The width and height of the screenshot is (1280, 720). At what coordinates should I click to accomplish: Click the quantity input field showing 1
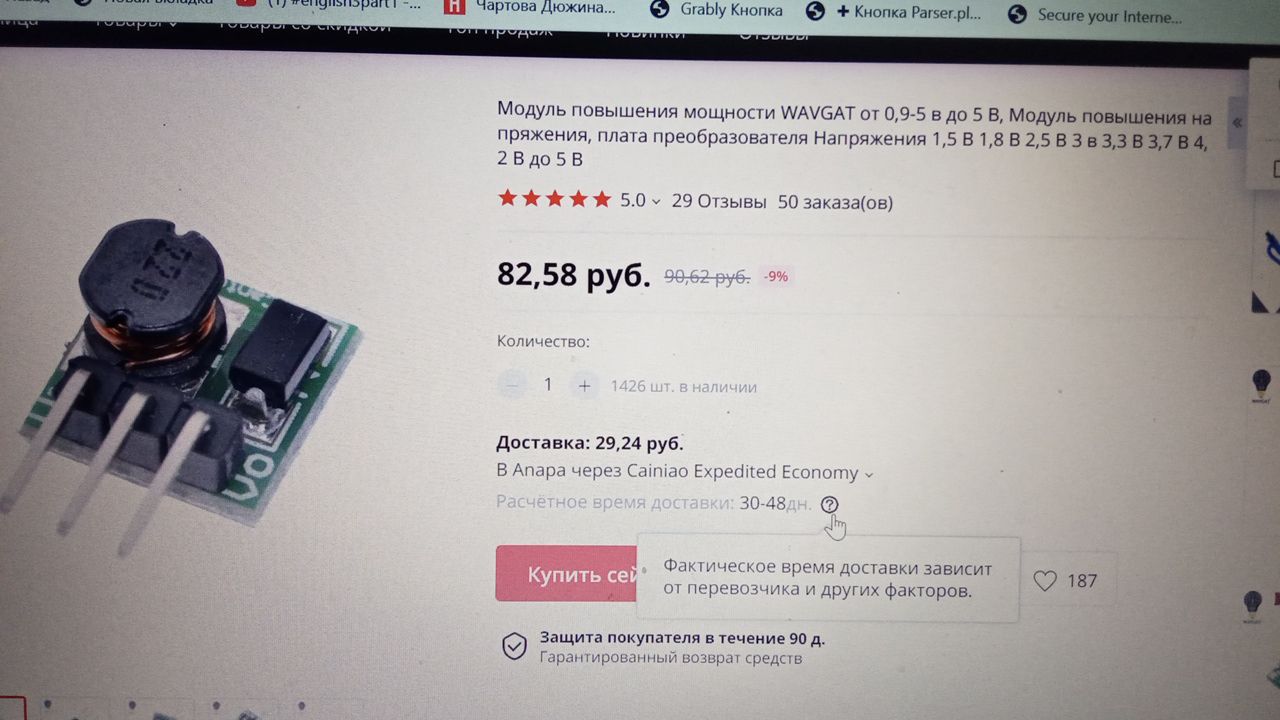(548, 385)
